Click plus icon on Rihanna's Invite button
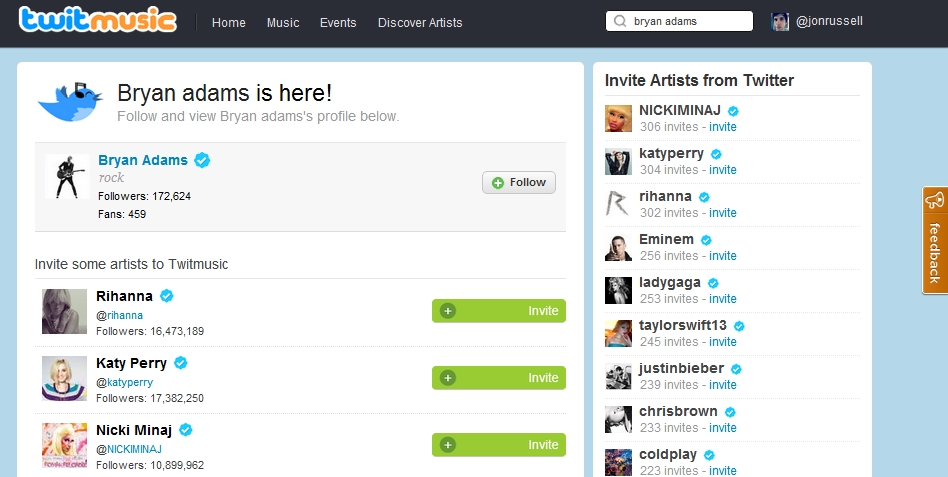Viewport: 948px width, 477px height. pyautogui.click(x=447, y=311)
